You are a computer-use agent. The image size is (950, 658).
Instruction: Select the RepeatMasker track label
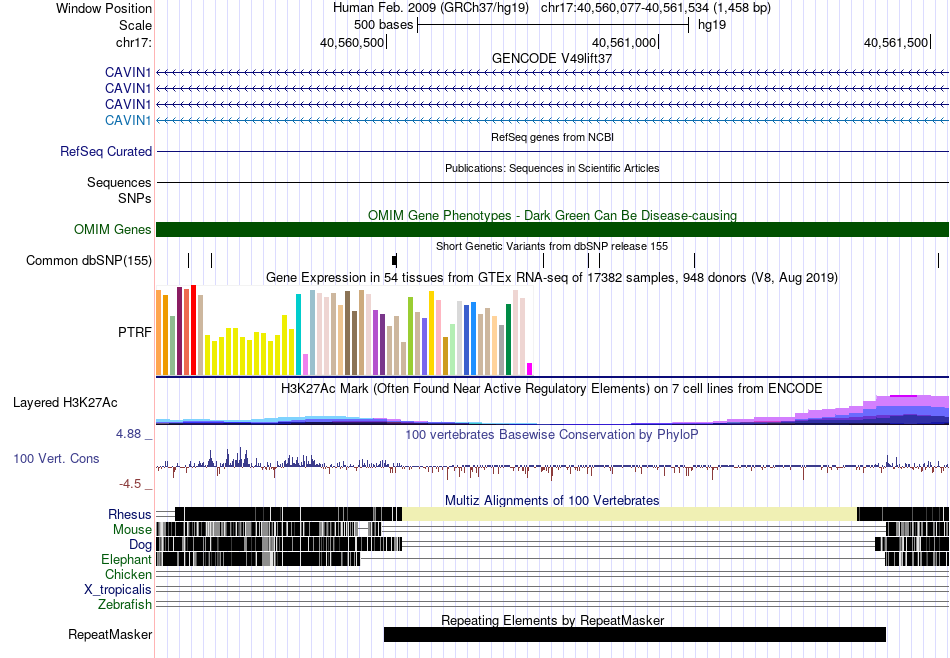click(x=110, y=635)
